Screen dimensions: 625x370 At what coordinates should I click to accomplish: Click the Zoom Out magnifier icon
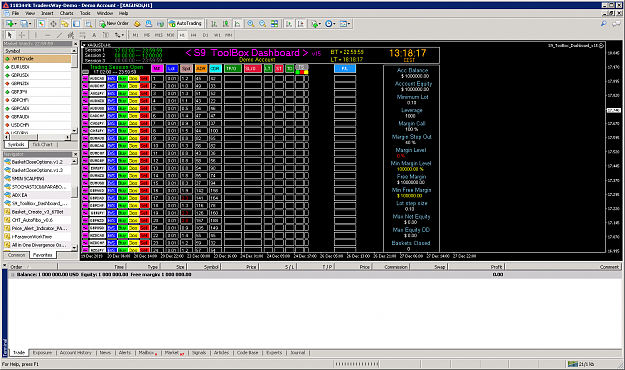[x=262, y=24]
